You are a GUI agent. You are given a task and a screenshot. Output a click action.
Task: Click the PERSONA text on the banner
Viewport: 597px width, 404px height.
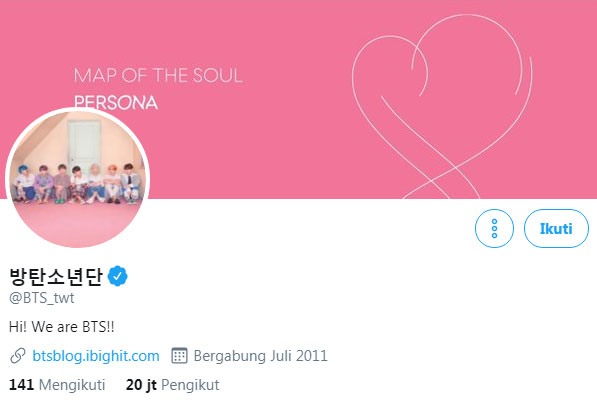click(116, 103)
